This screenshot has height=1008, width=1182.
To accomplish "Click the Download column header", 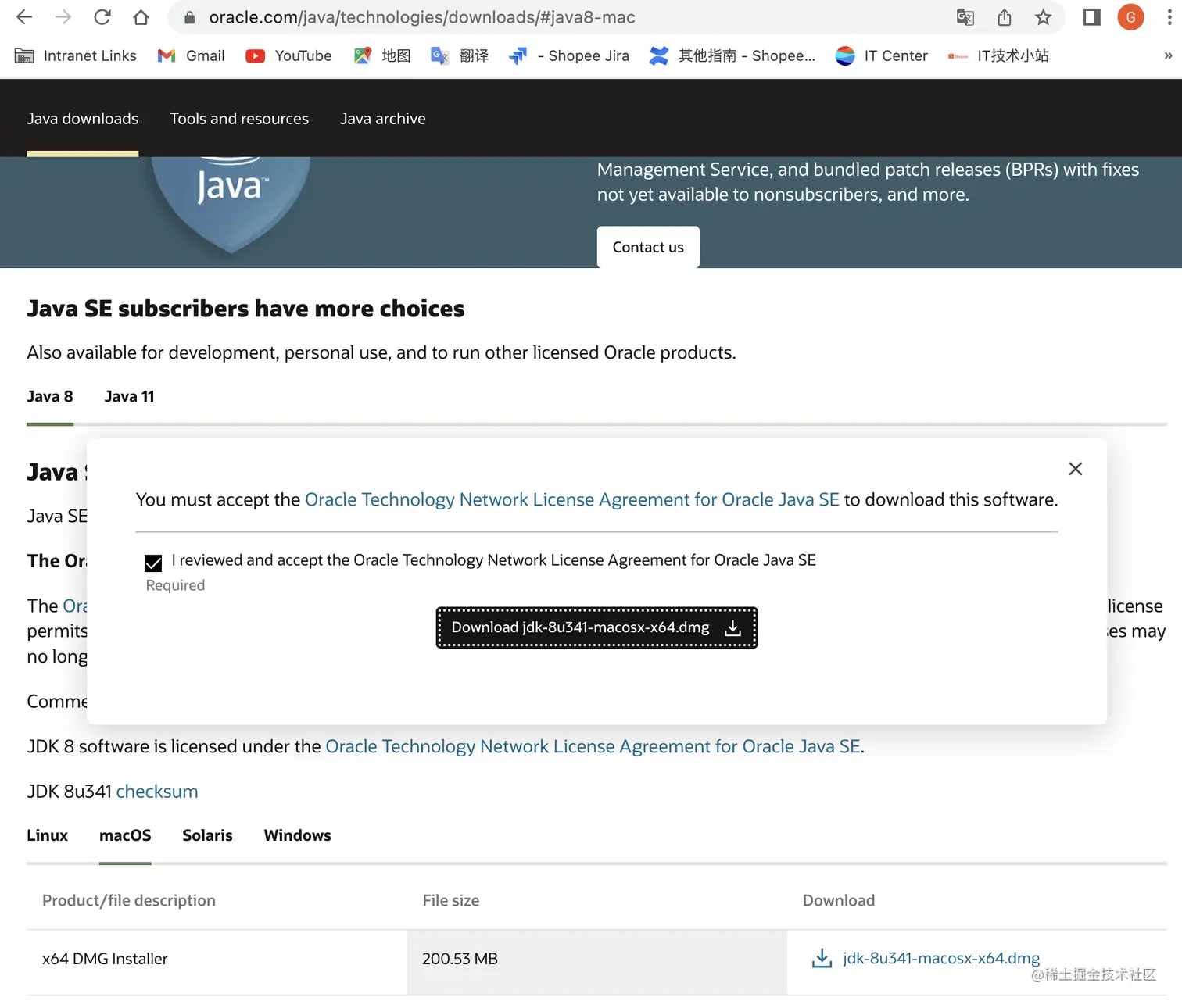I will tap(839, 900).
